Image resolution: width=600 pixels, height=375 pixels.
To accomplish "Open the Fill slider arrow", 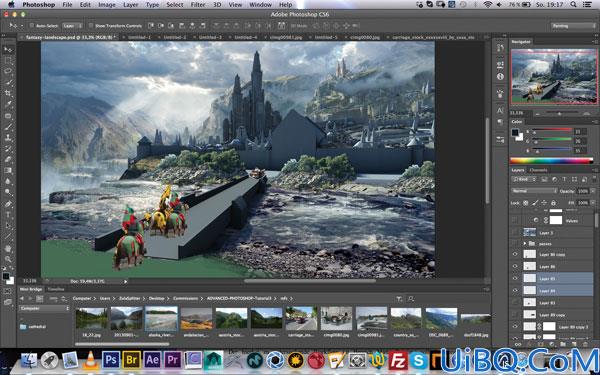I will 592,203.
